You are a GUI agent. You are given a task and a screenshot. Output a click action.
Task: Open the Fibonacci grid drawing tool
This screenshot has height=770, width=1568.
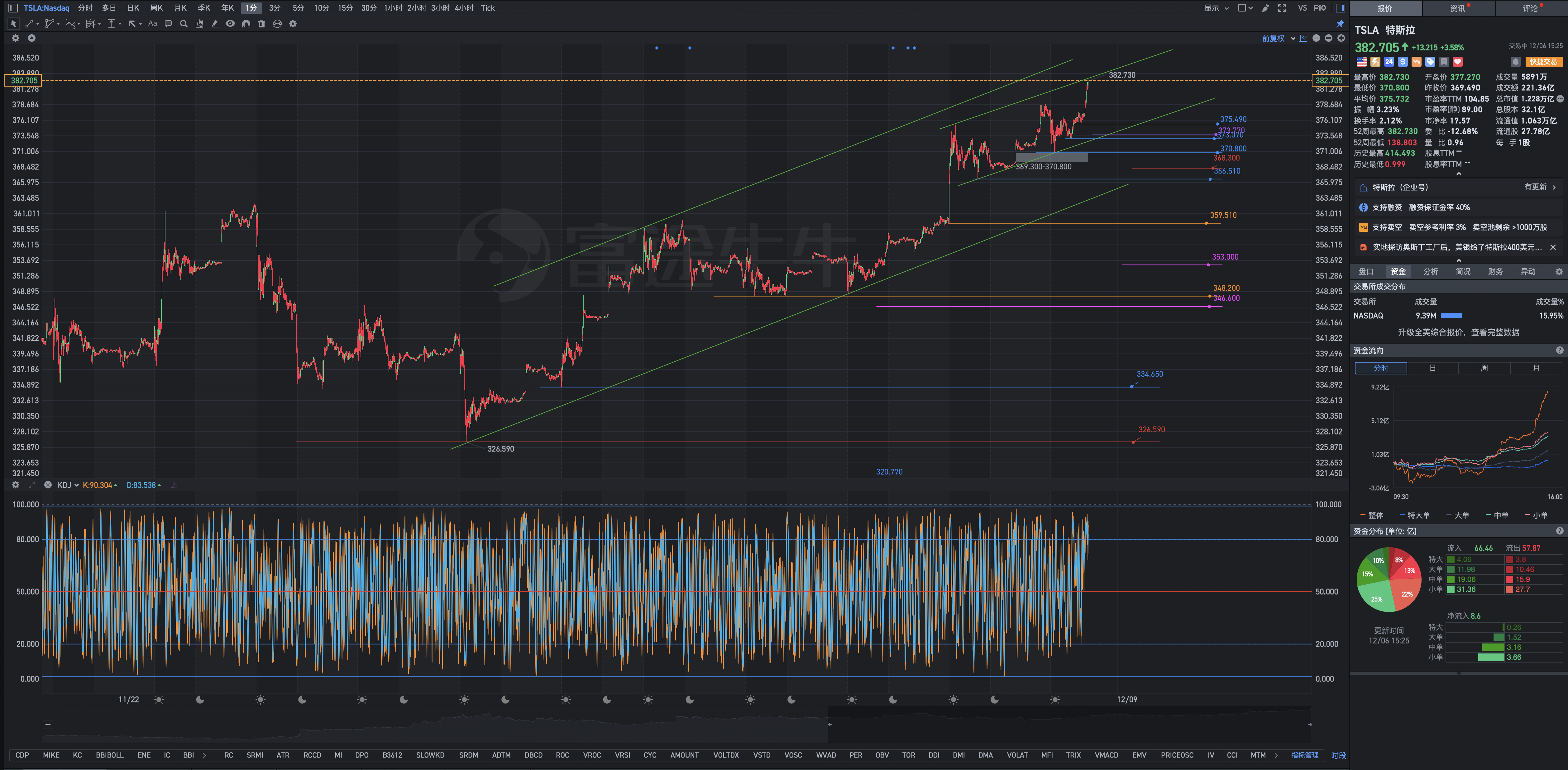(x=91, y=24)
